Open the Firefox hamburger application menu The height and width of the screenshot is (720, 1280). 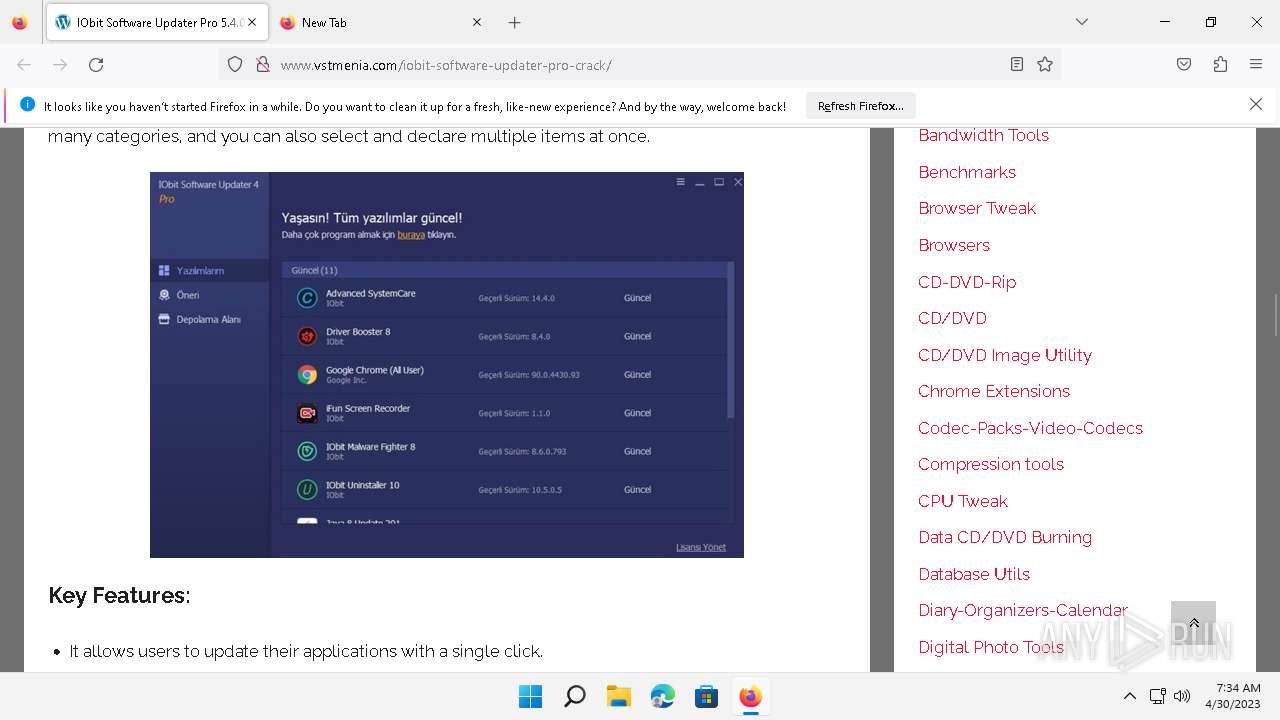[x=1256, y=65]
